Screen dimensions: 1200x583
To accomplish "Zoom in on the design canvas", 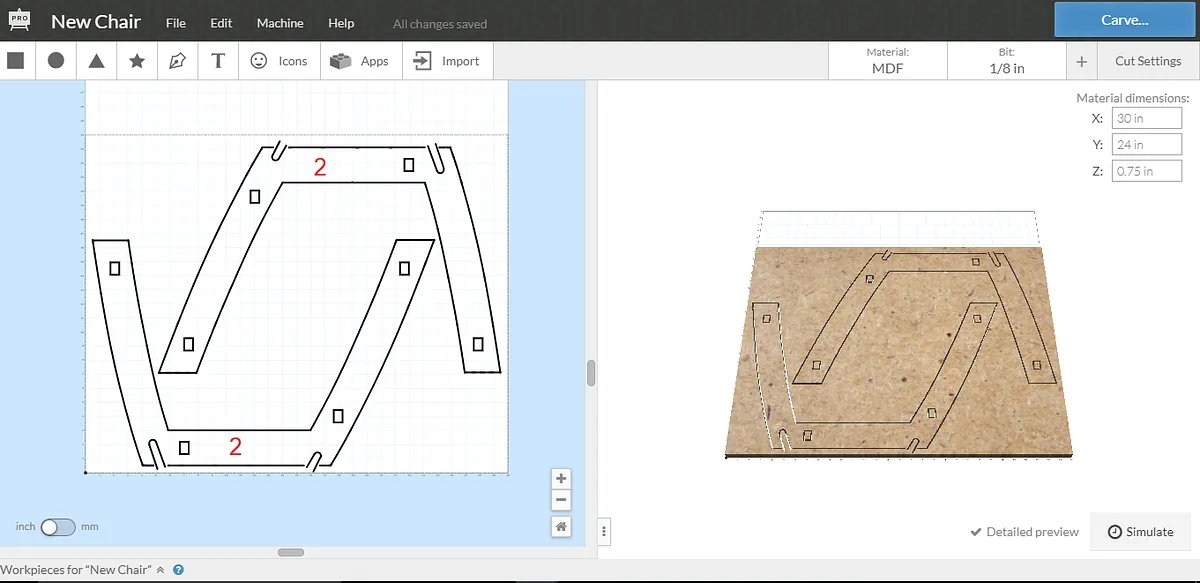I will click(561, 479).
